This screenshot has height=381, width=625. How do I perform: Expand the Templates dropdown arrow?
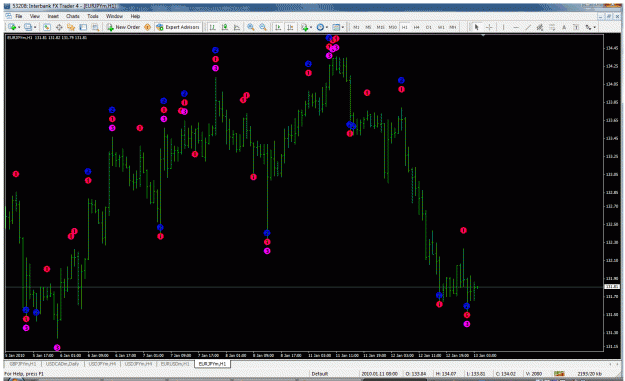click(x=343, y=27)
